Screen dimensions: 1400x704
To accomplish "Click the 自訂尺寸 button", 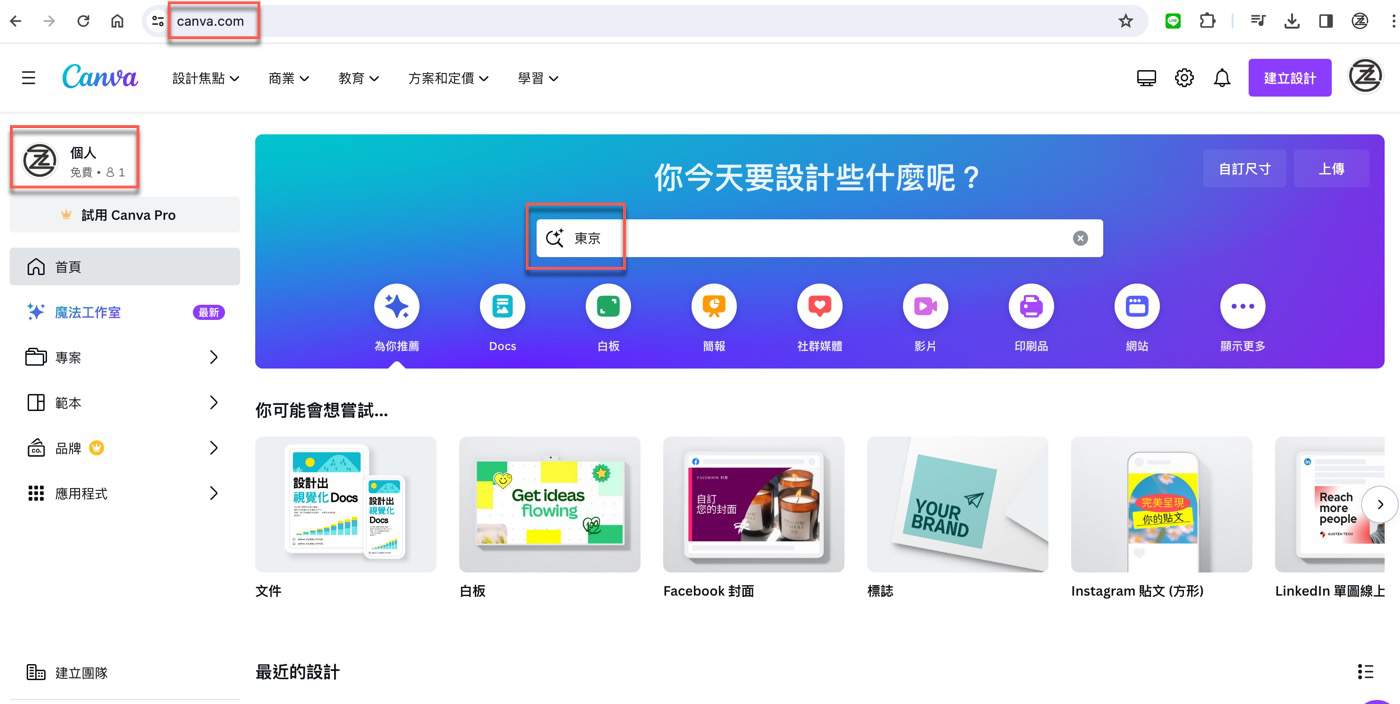I will [x=1244, y=168].
